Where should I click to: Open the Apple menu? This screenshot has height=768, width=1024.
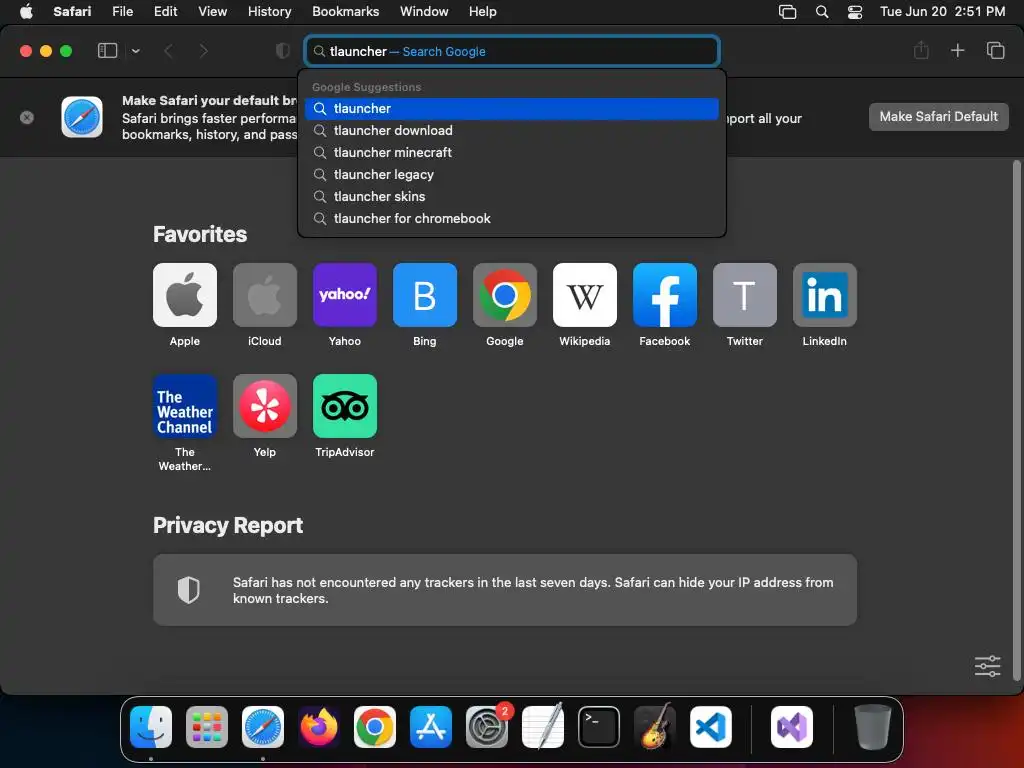(x=26, y=11)
